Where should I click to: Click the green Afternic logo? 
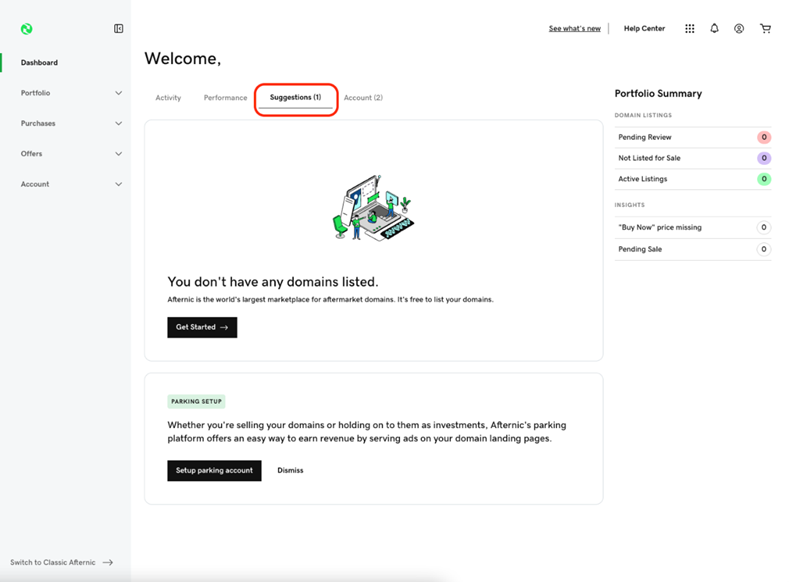(27, 29)
